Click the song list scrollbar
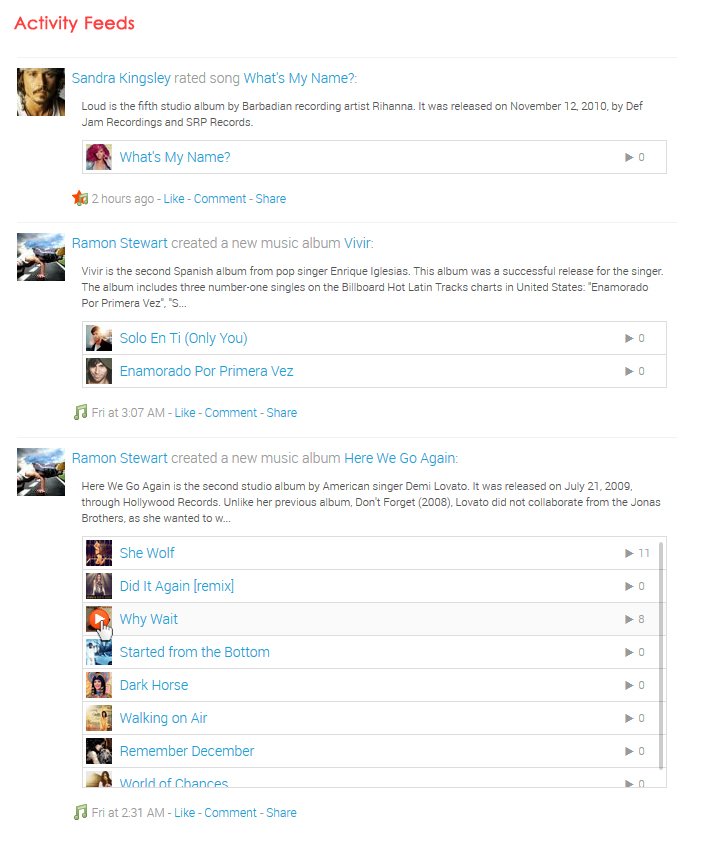The height and width of the screenshot is (842, 703). tap(661, 656)
